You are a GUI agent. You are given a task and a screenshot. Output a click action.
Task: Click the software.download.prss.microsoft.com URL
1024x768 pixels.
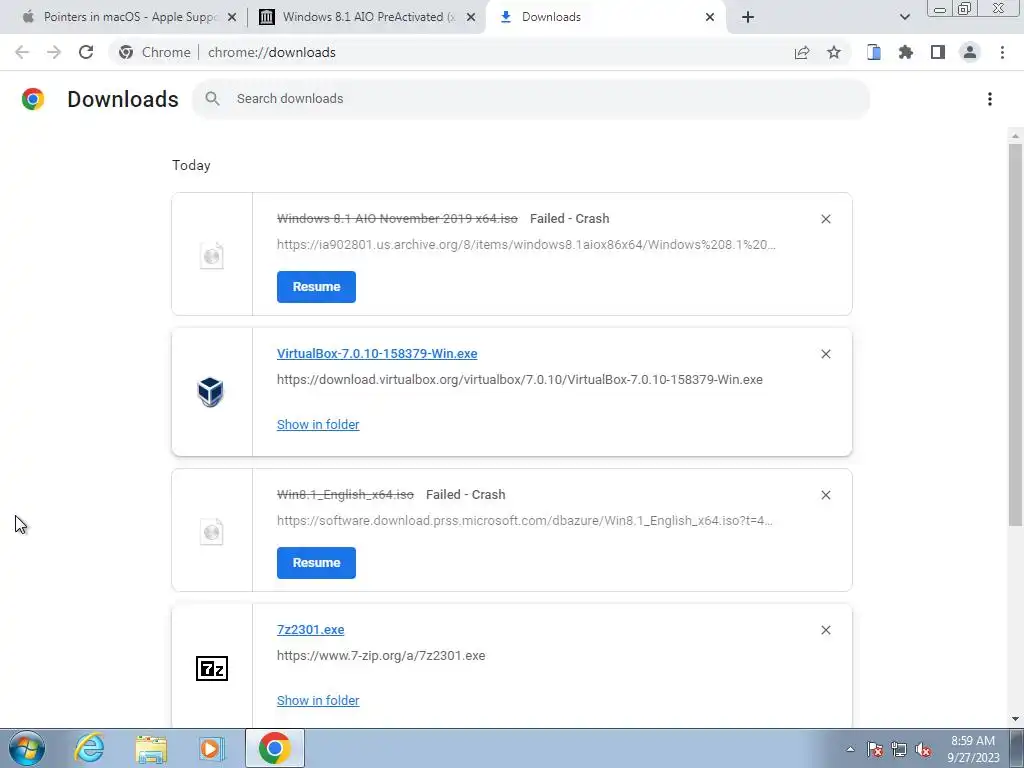click(524, 520)
